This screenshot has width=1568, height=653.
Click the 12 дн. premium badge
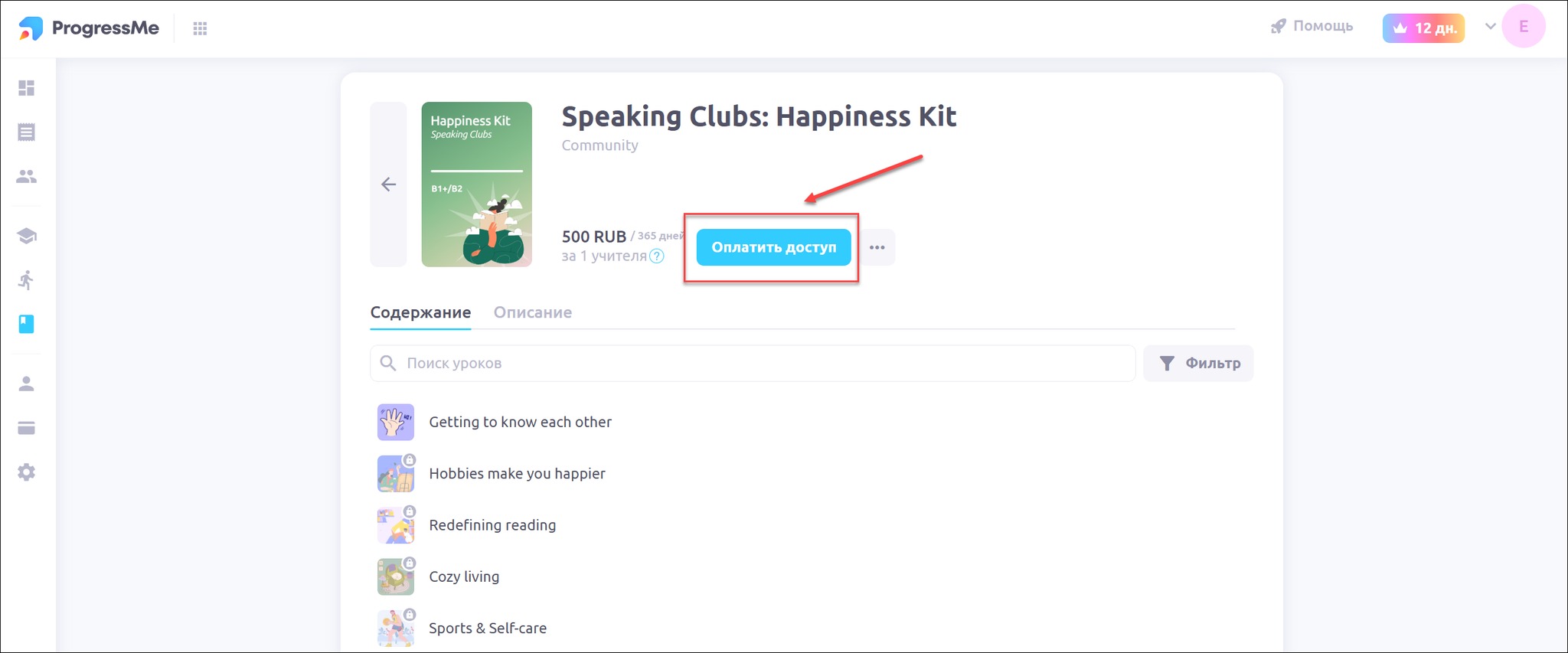point(1424,28)
